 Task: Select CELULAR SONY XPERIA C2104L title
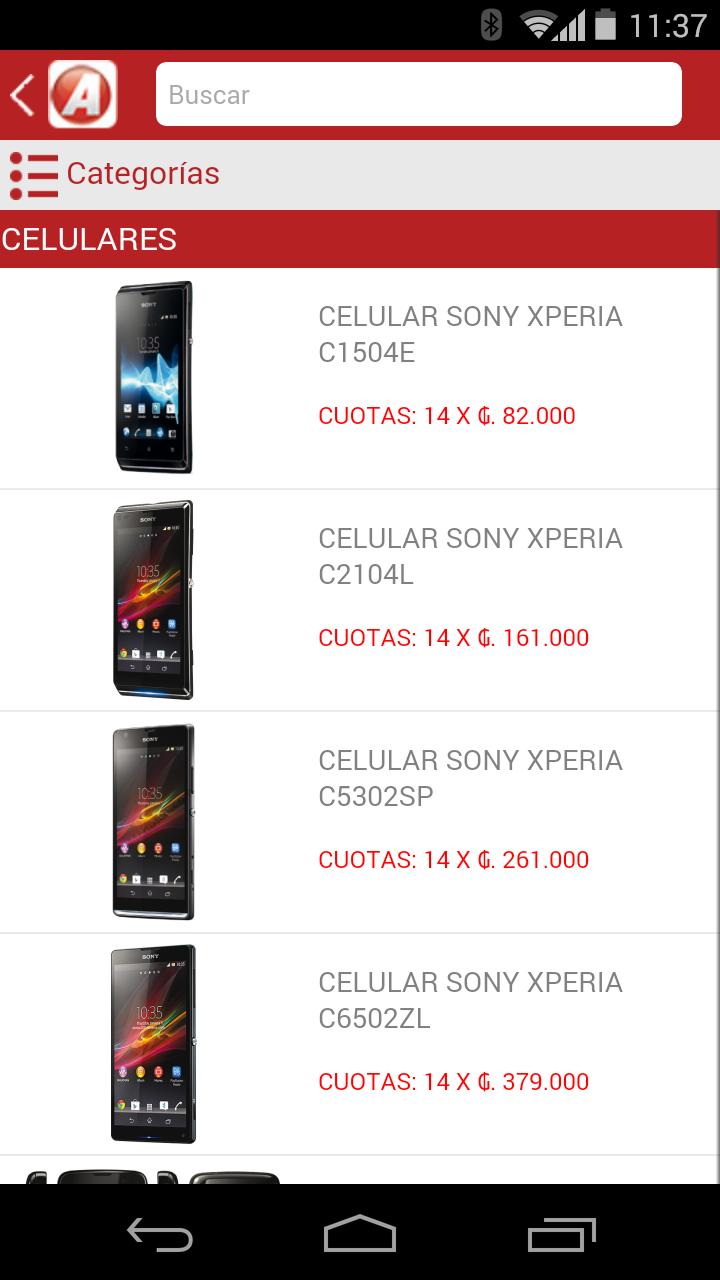coord(470,556)
